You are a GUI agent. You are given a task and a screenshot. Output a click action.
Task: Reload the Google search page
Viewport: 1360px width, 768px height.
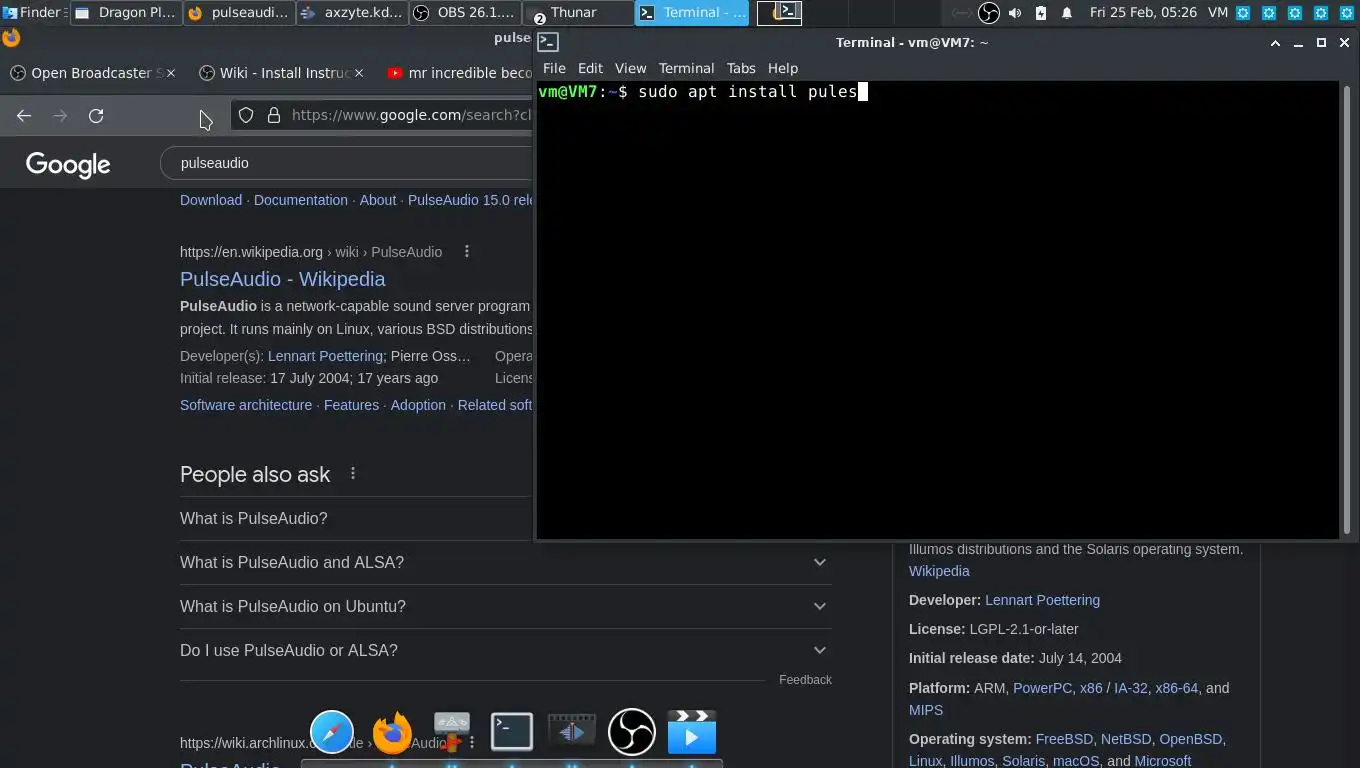[96, 115]
